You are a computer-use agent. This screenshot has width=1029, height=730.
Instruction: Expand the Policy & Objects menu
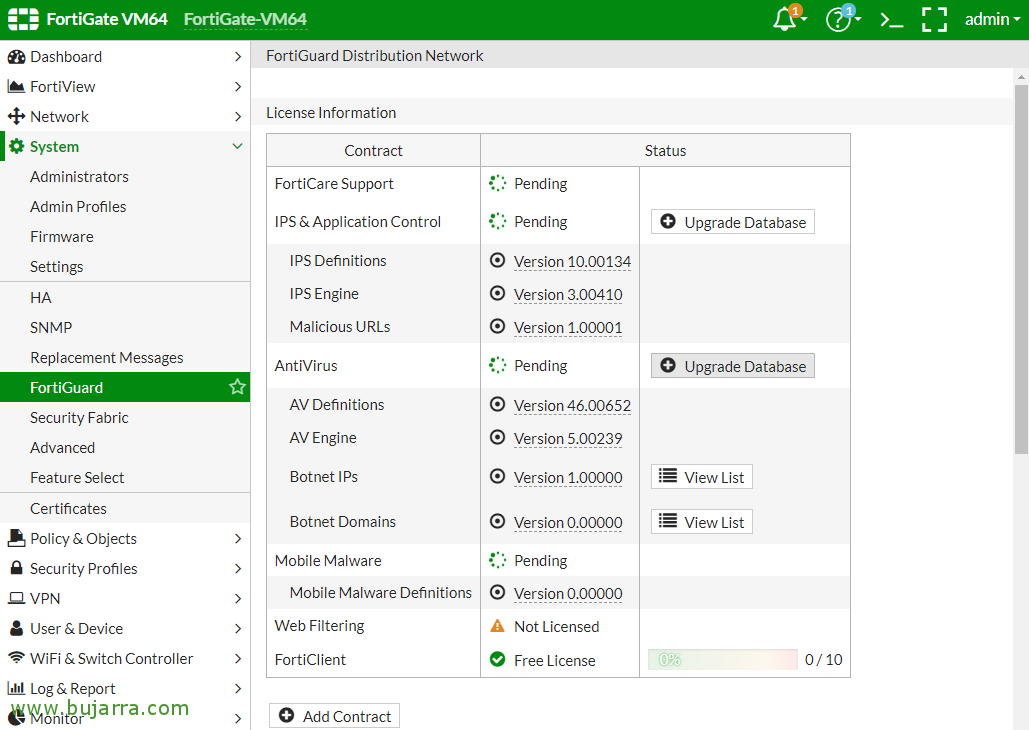pos(237,538)
